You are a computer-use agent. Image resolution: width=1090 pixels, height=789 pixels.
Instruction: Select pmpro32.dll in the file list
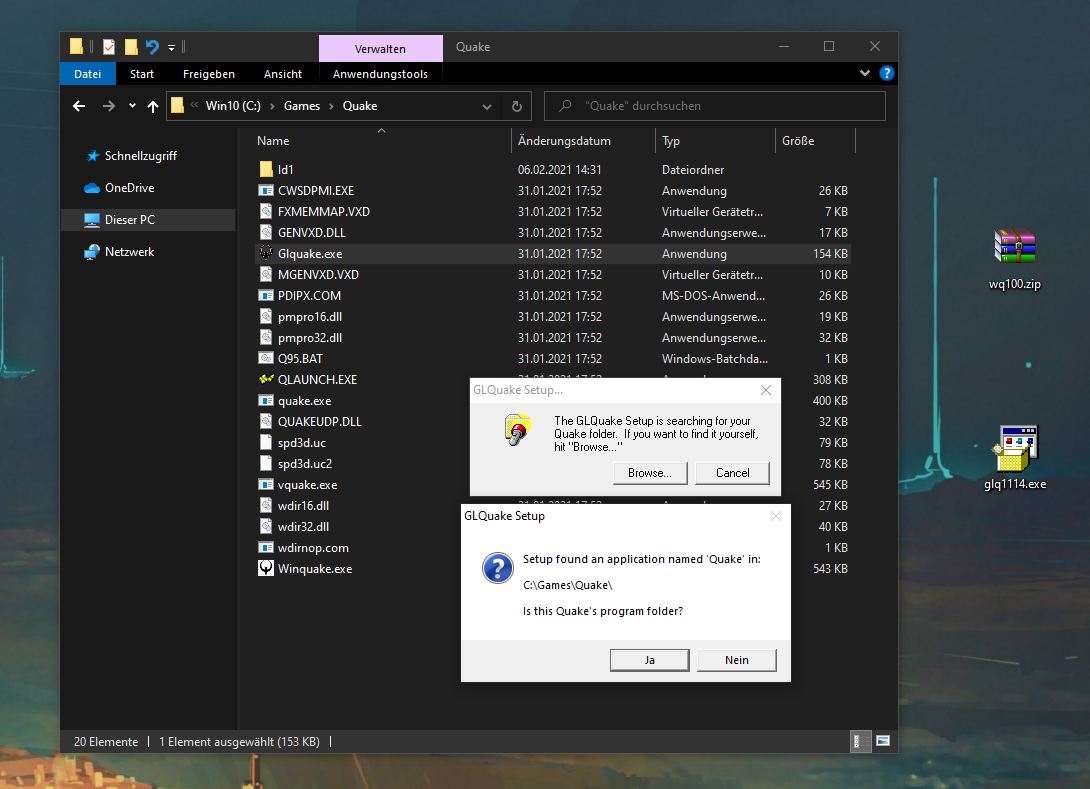[x=309, y=337]
